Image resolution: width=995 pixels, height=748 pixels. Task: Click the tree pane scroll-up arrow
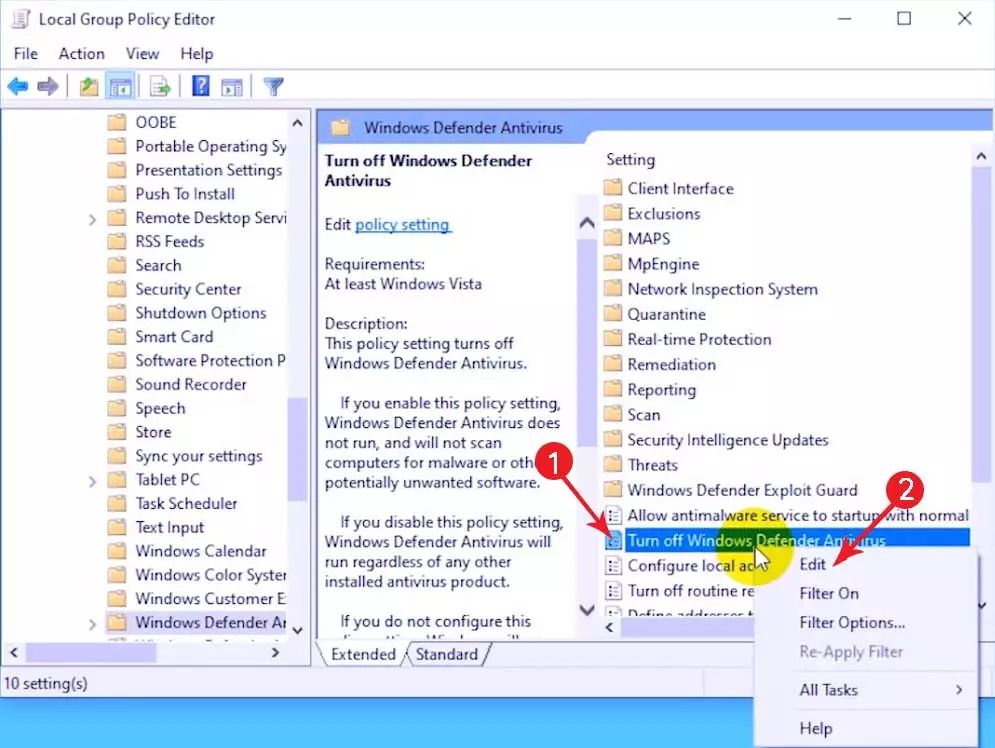click(297, 122)
